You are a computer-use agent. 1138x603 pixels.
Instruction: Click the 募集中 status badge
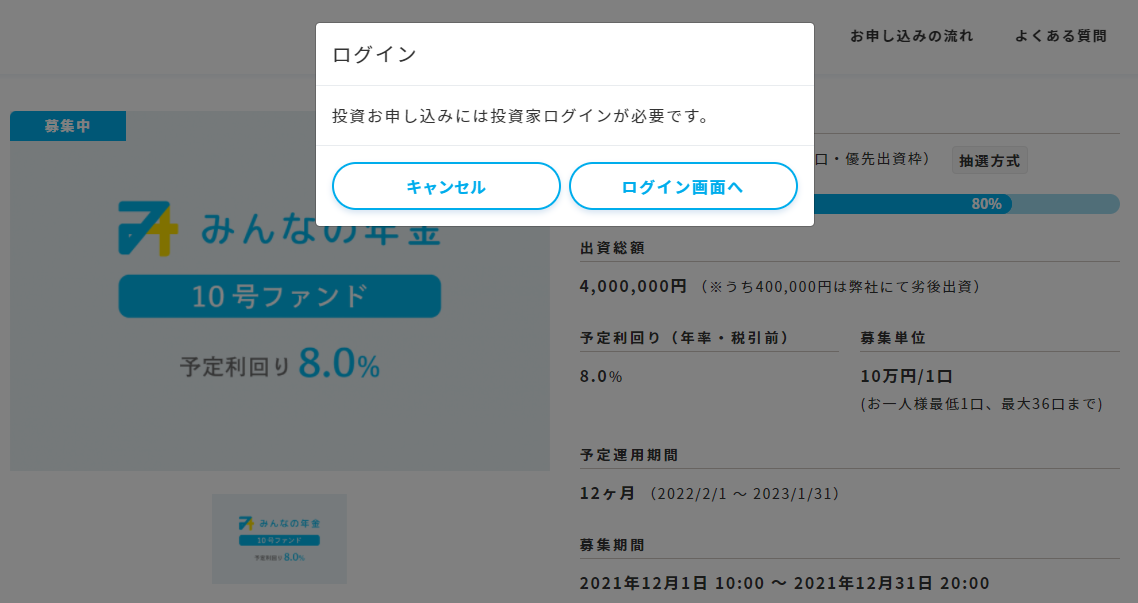67,126
